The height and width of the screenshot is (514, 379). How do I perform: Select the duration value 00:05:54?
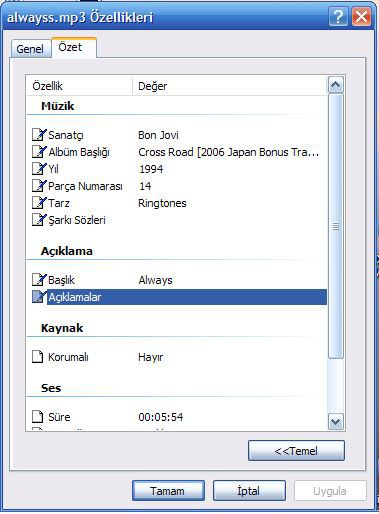161,417
